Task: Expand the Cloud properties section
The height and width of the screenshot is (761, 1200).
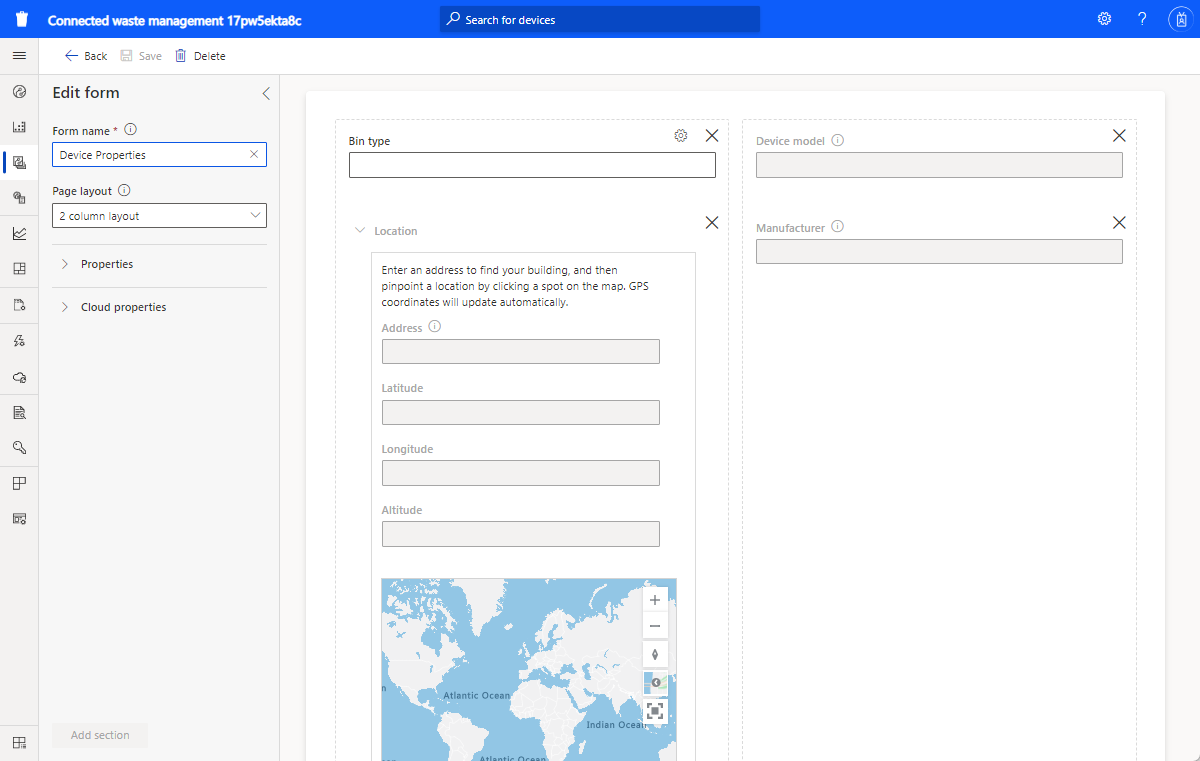Action: pos(123,307)
